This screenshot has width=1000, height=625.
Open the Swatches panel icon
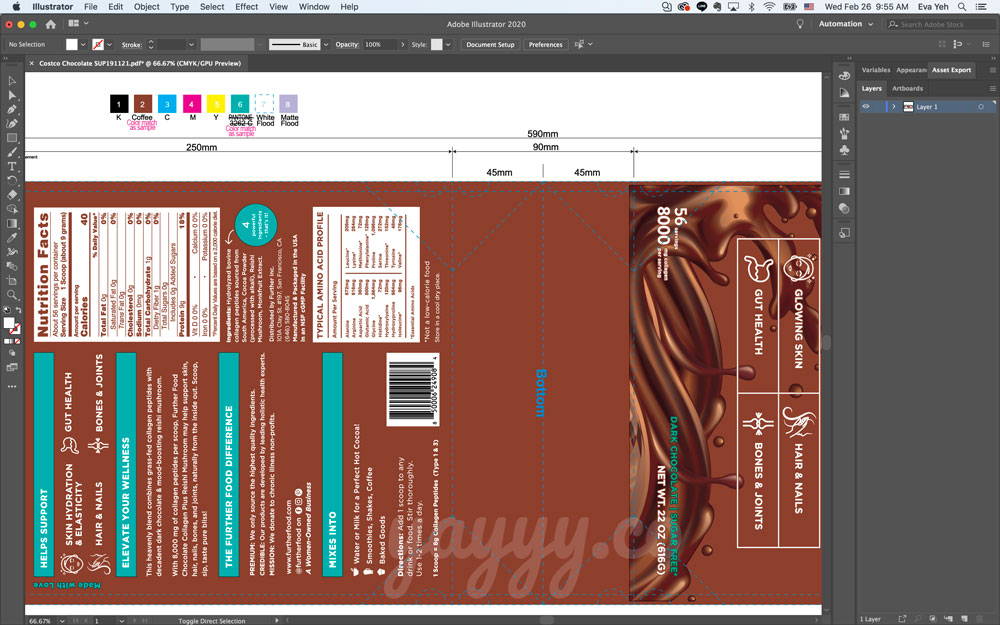coord(844,117)
